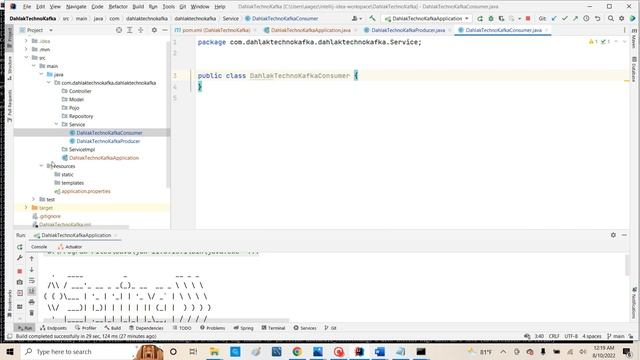Click the main Git branch in status bar
The image size is (640, 360).
click(616, 336)
